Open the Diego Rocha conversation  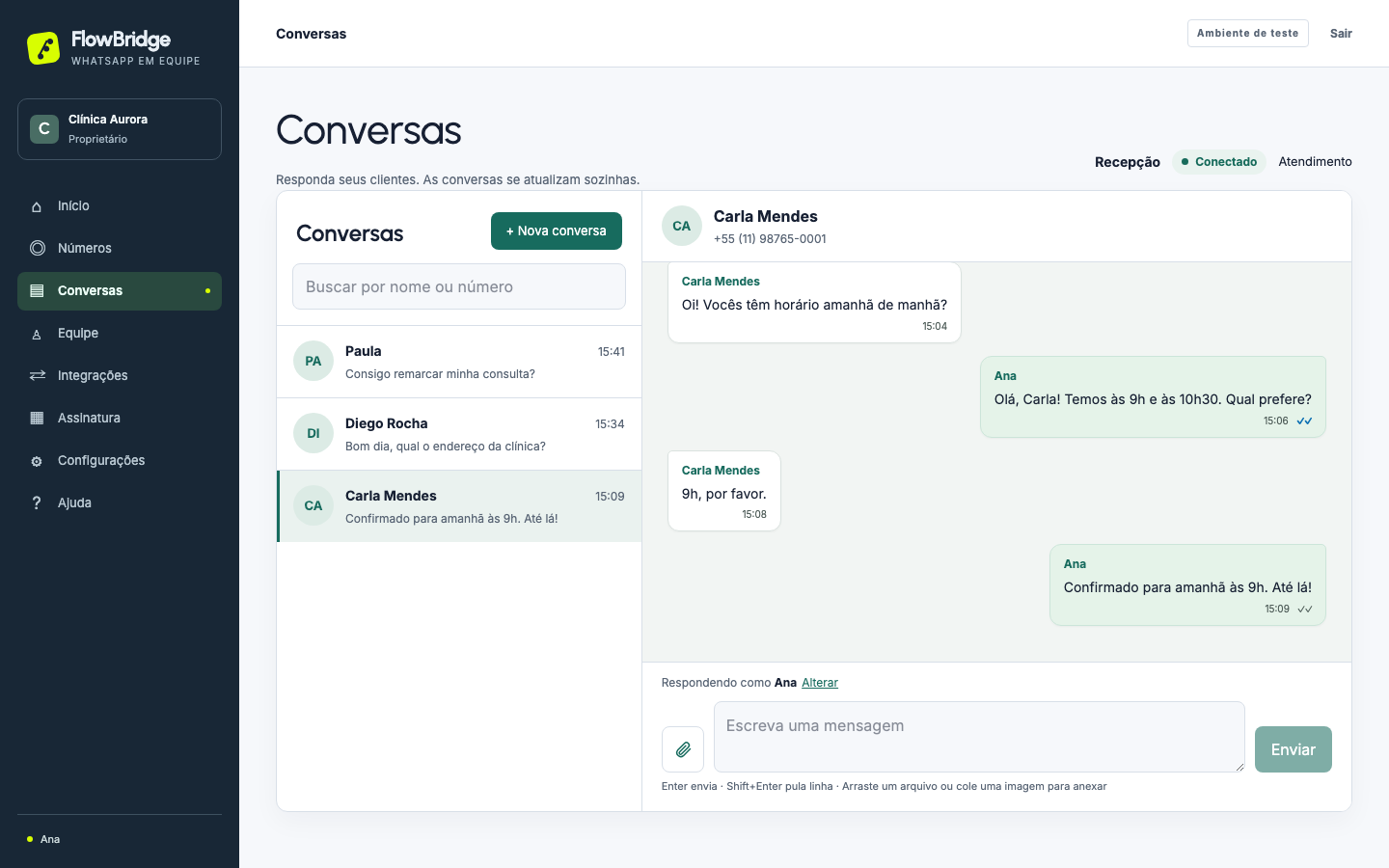pyautogui.click(x=459, y=434)
